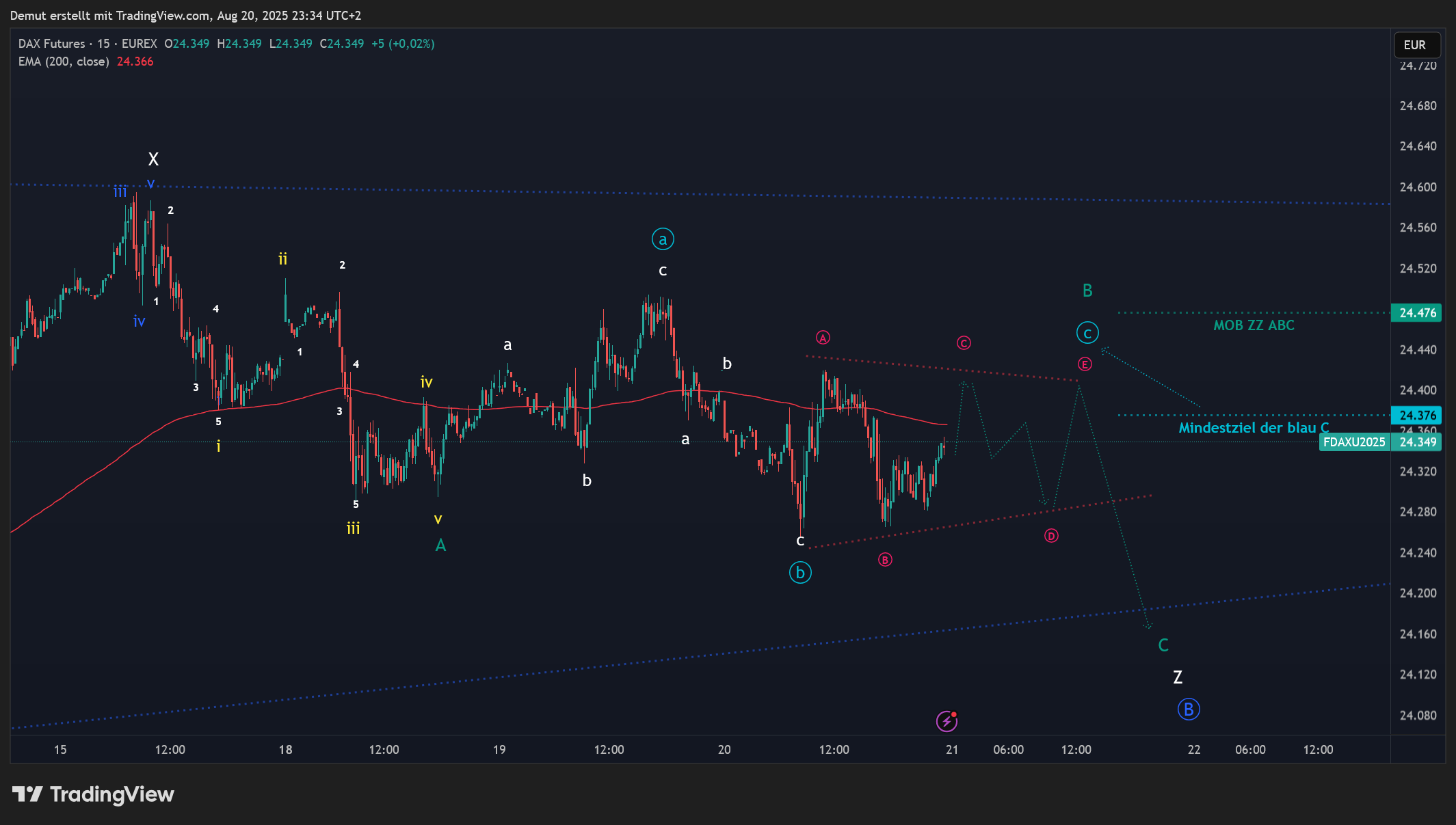This screenshot has width=1456, height=825.
Task: Click the '21' date on time axis
Action: click(x=952, y=750)
